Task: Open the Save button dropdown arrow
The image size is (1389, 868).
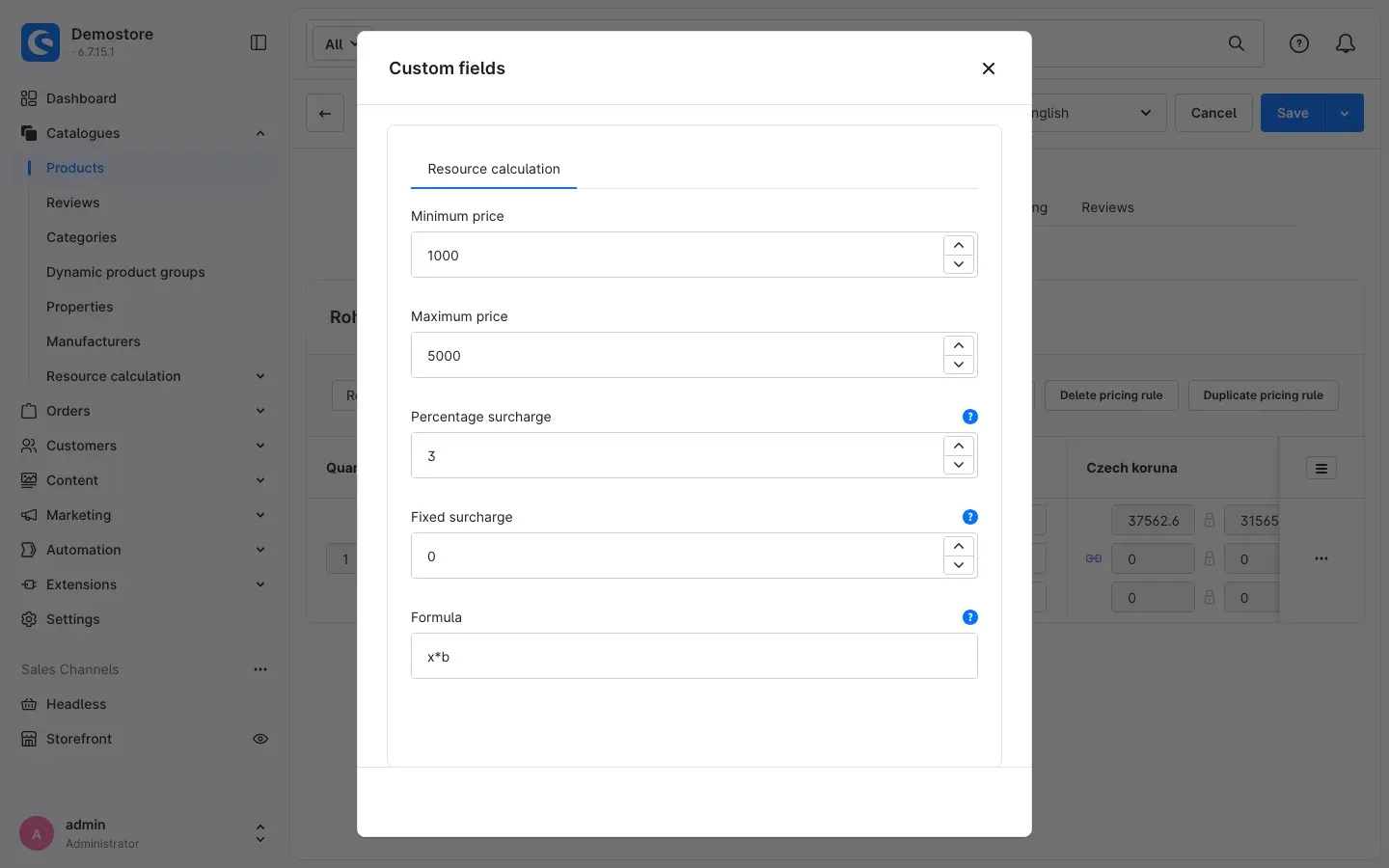Action: click(1345, 113)
